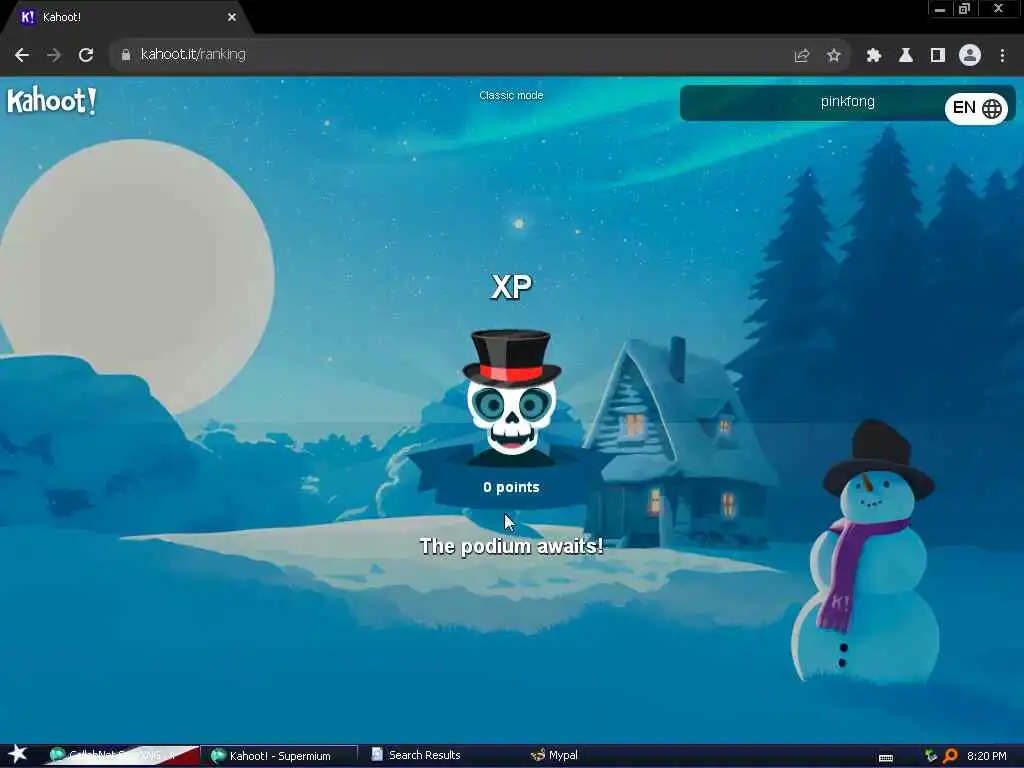
Task: Click the '0 points' score label
Action: 511,487
